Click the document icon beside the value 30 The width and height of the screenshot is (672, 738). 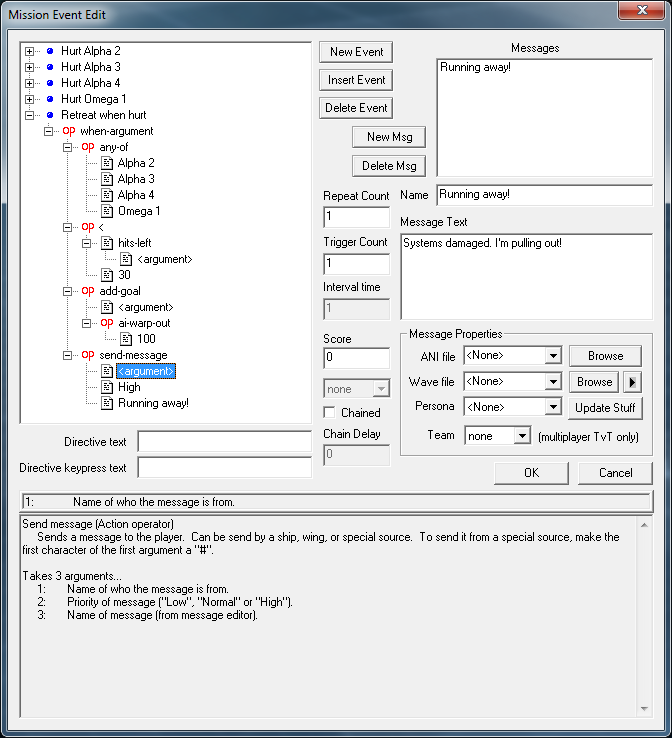107,275
